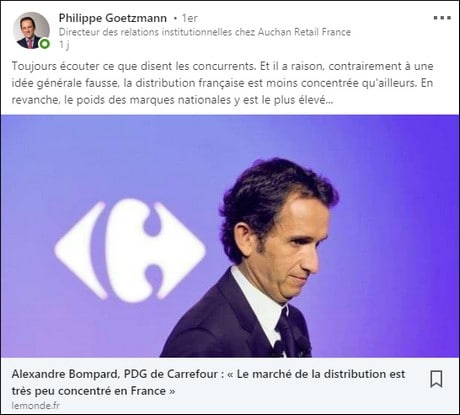Click 'Auchan Retail France' in the headline
The image size is (460, 415).
[304, 32]
